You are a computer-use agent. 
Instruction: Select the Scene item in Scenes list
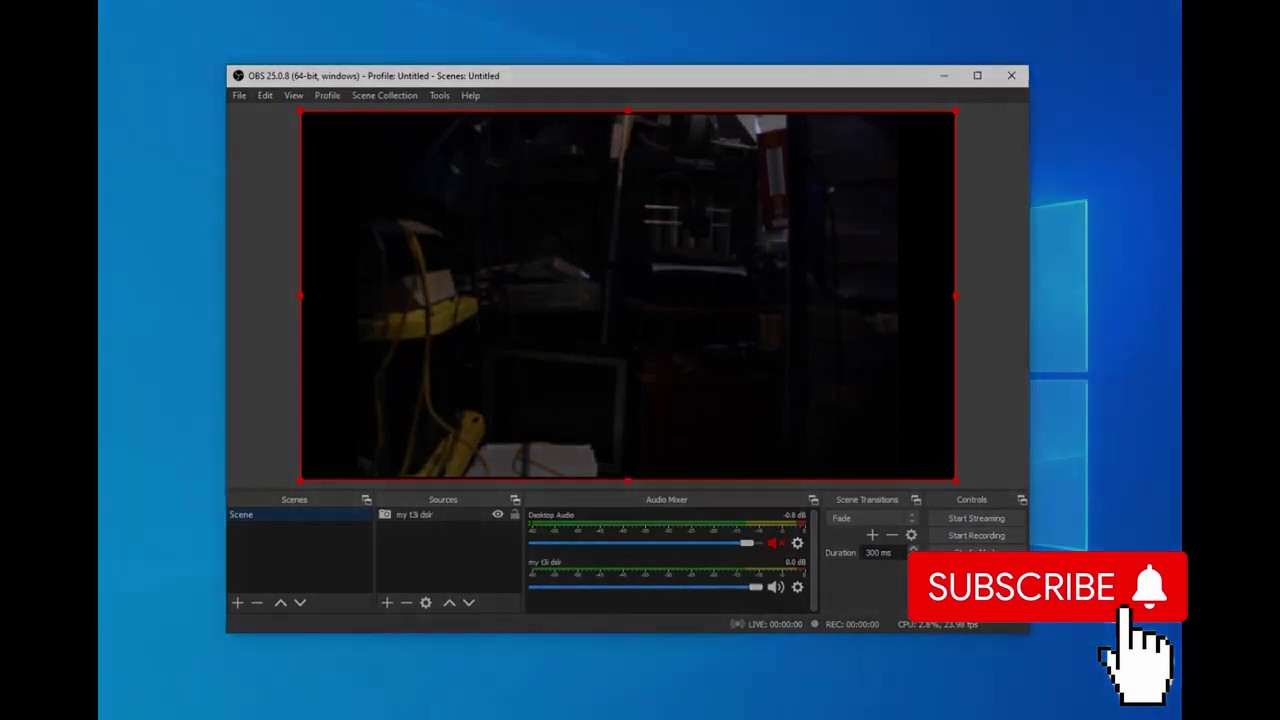tap(299, 515)
